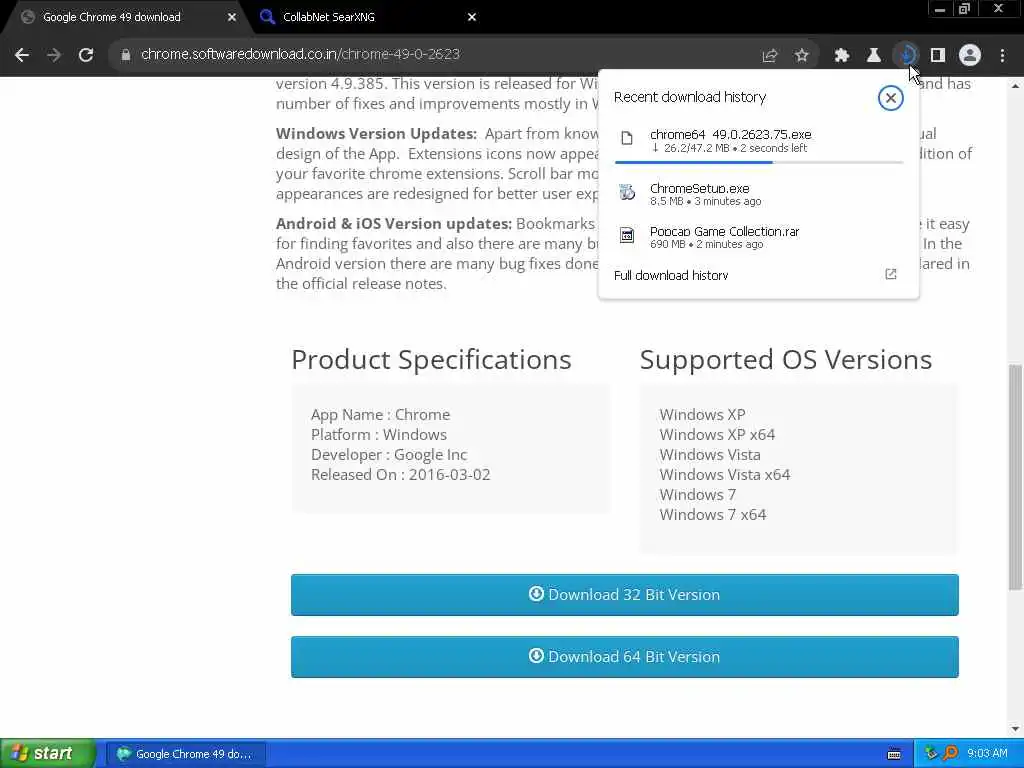Image resolution: width=1024 pixels, height=768 pixels.
Task: Click the forward navigation arrow
Action: pos(54,55)
